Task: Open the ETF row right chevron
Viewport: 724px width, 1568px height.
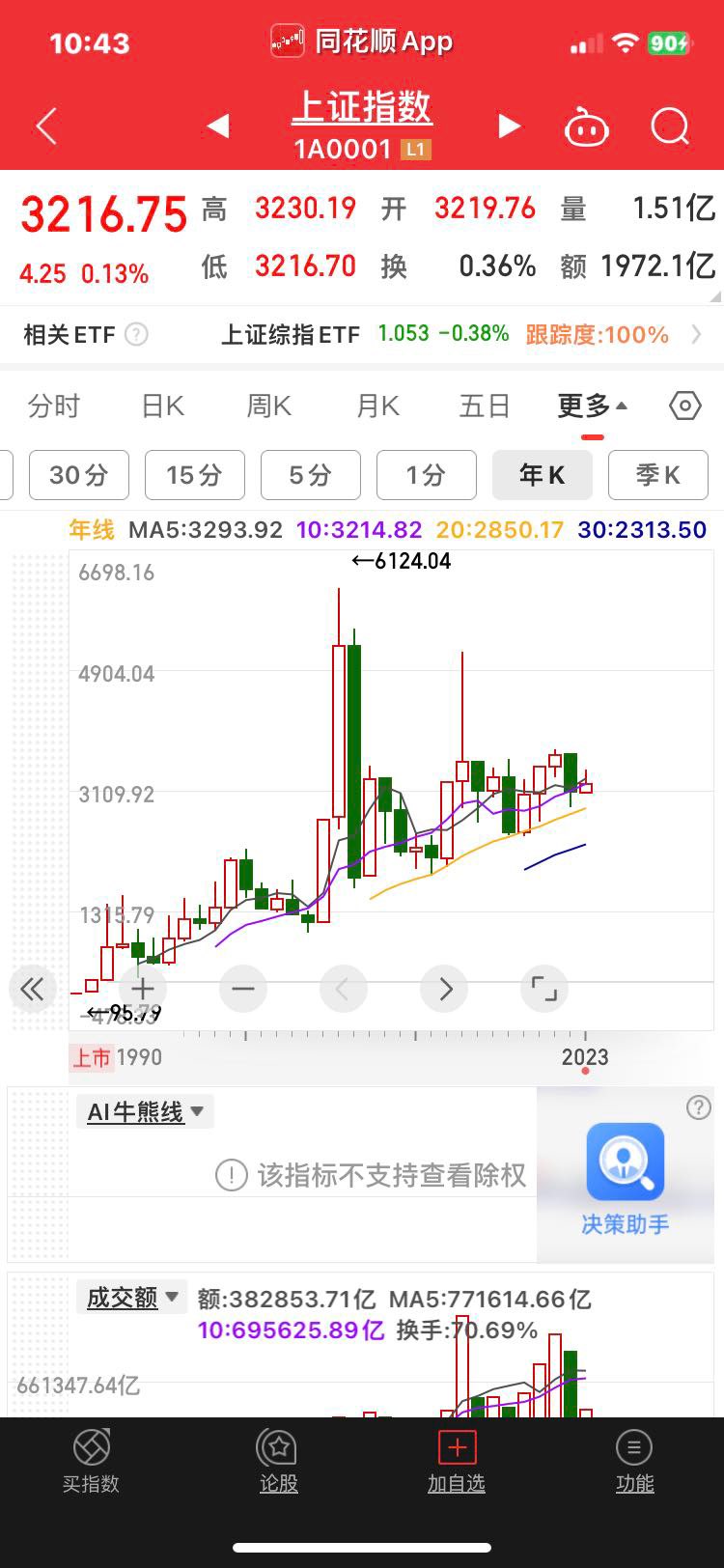Action: [697, 335]
